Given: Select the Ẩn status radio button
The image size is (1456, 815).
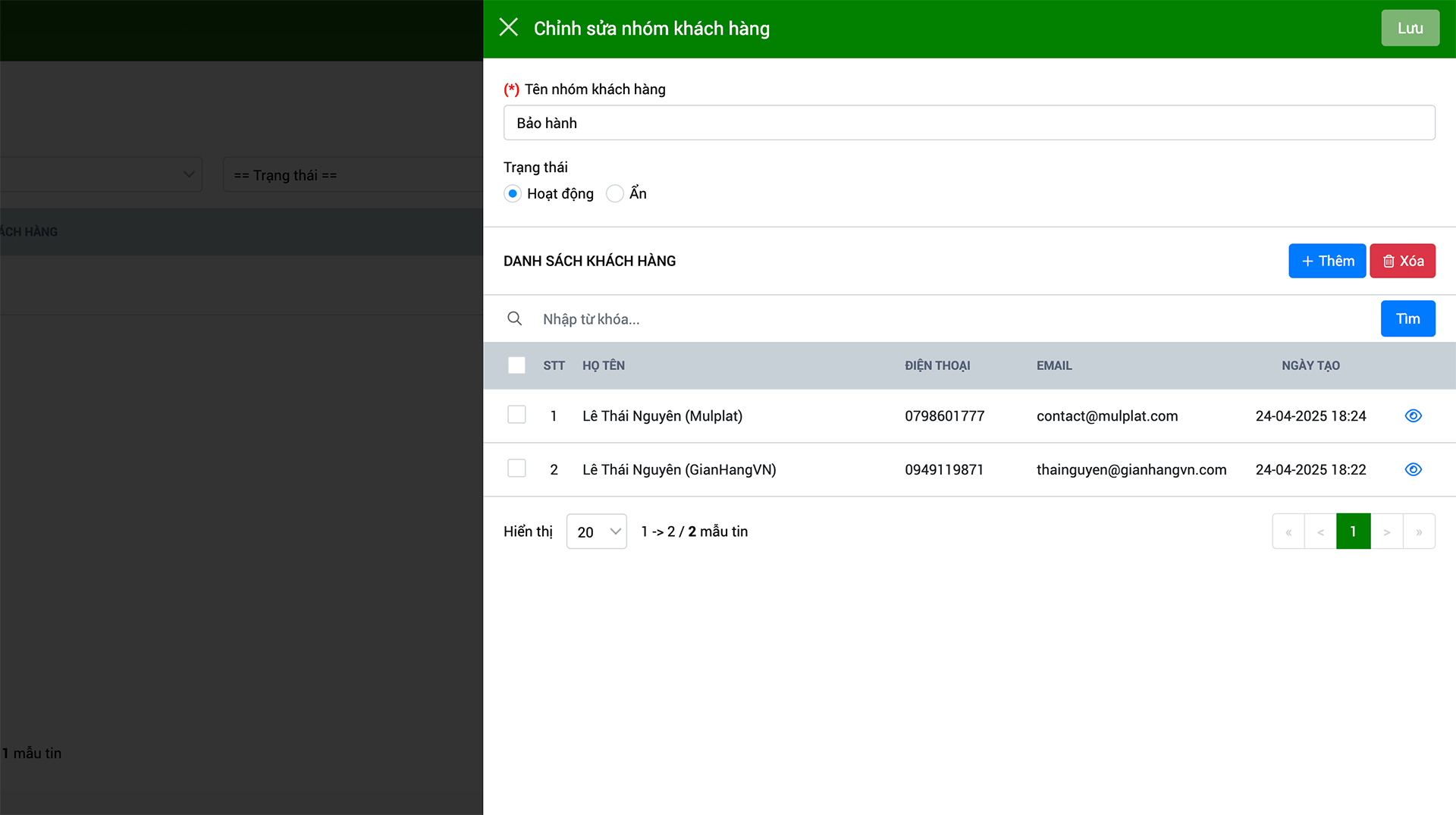Looking at the screenshot, I should point(615,193).
